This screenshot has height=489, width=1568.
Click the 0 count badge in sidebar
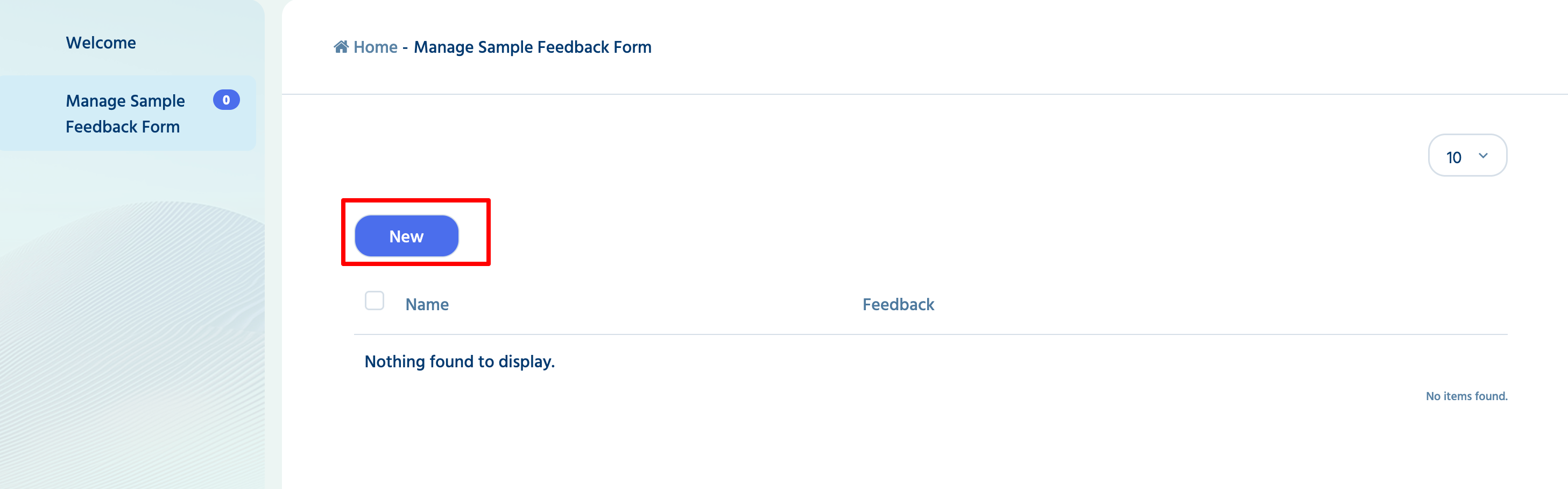227,100
